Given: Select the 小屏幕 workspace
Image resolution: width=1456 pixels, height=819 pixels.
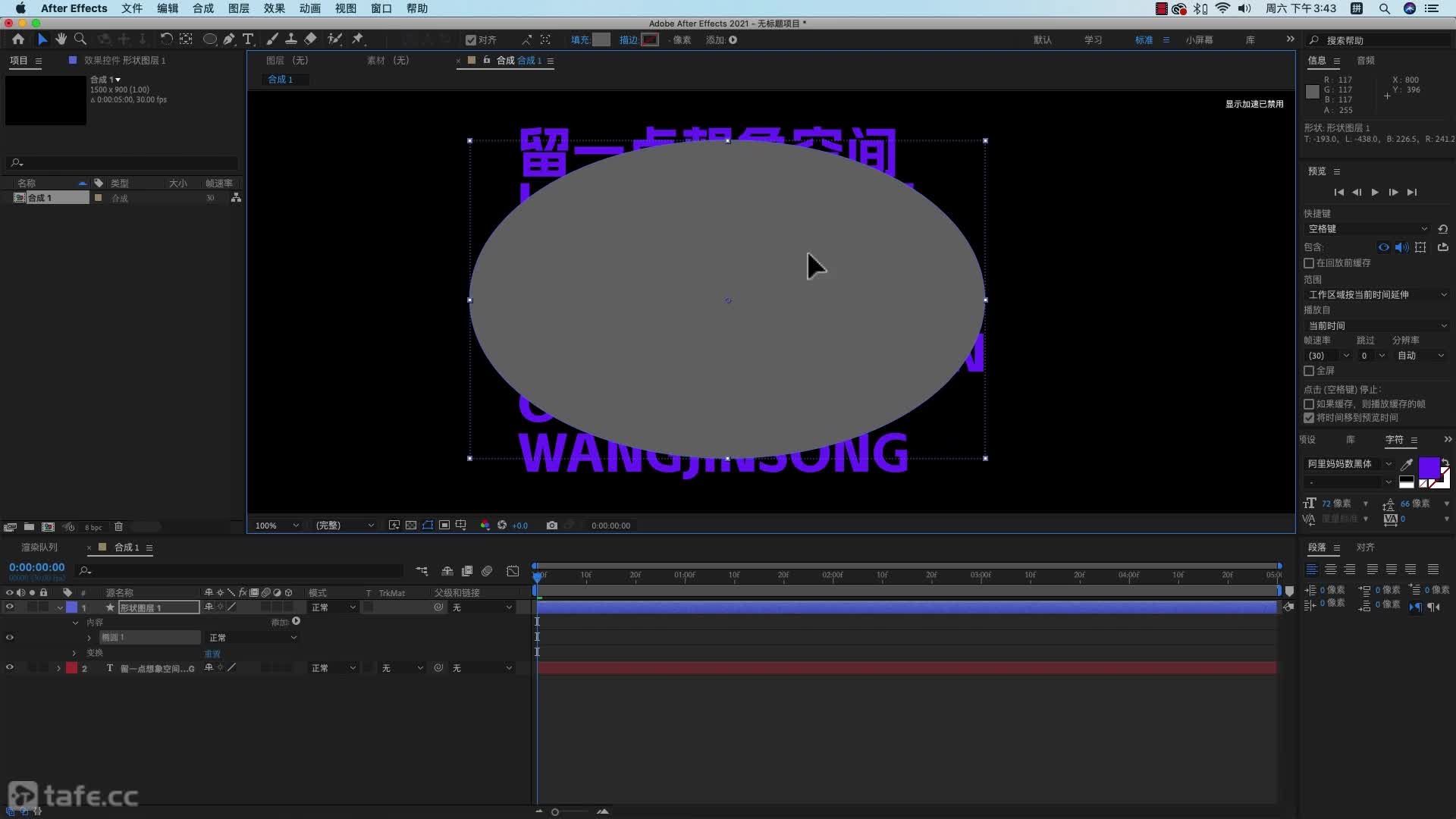Looking at the screenshot, I should click(1199, 40).
